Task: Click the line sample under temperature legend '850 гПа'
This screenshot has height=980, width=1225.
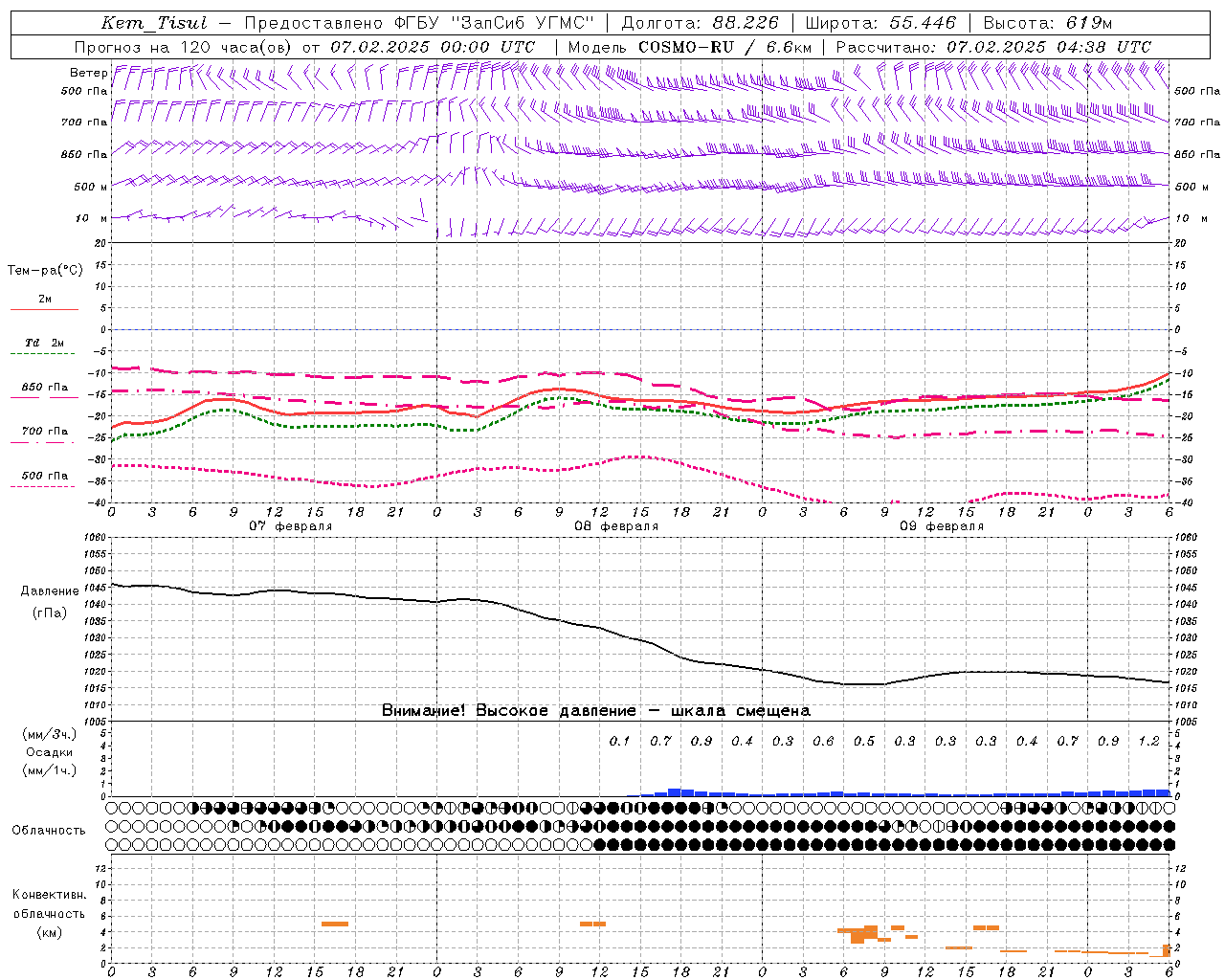Action: tap(44, 397)
